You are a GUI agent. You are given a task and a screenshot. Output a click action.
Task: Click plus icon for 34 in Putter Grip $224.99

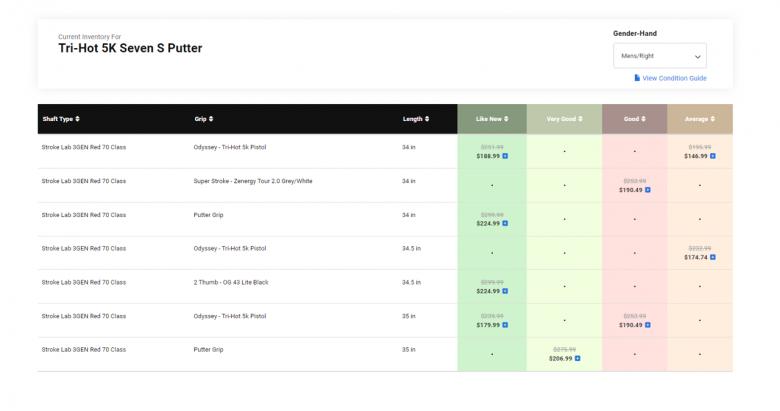506,223
